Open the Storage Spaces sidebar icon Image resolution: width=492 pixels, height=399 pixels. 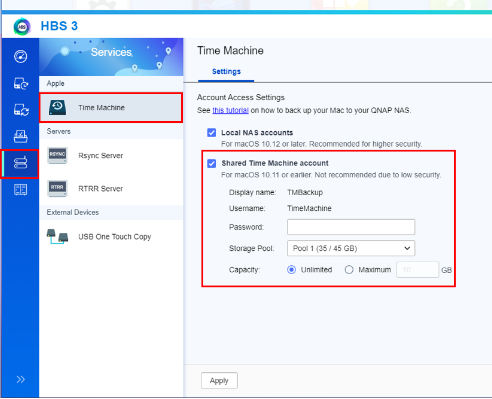20,190
